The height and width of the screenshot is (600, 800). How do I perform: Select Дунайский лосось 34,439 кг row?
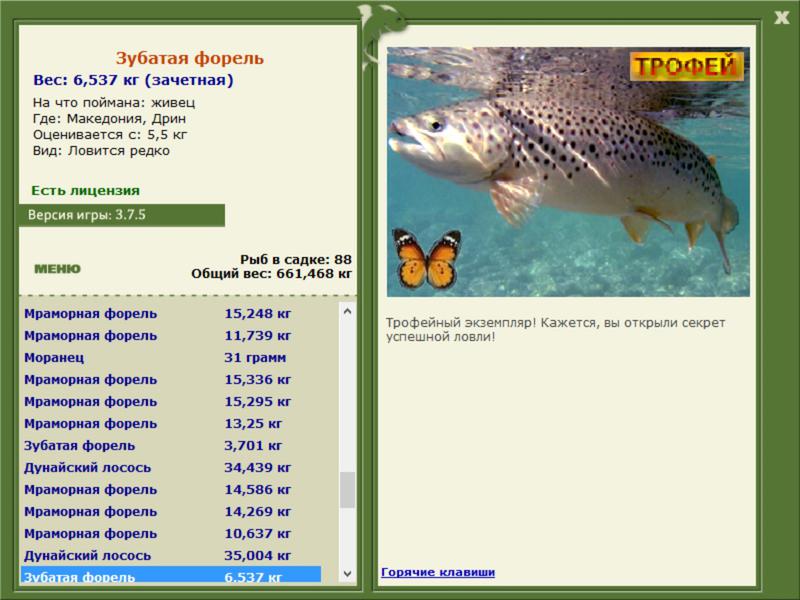171,467
